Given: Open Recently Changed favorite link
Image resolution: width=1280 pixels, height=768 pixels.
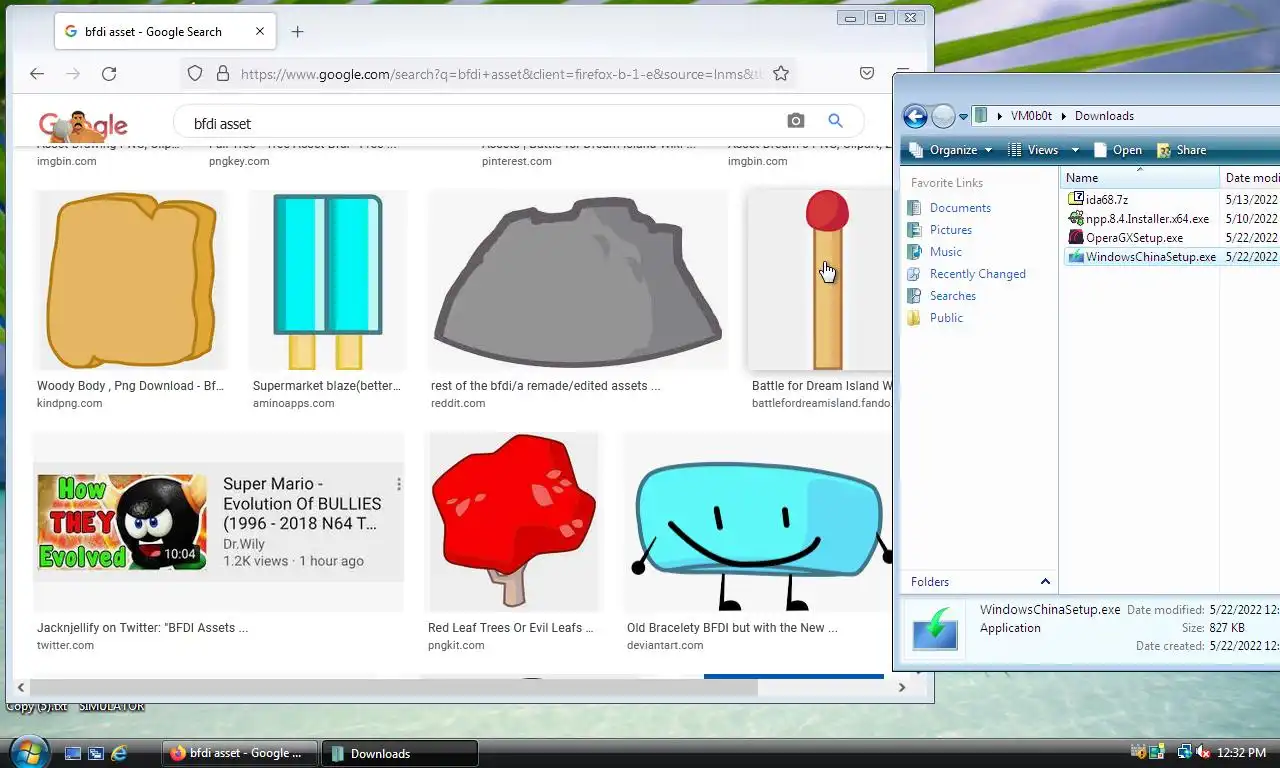Looking at the screenshot, I should pyautogui.click(x=977, y=274).
